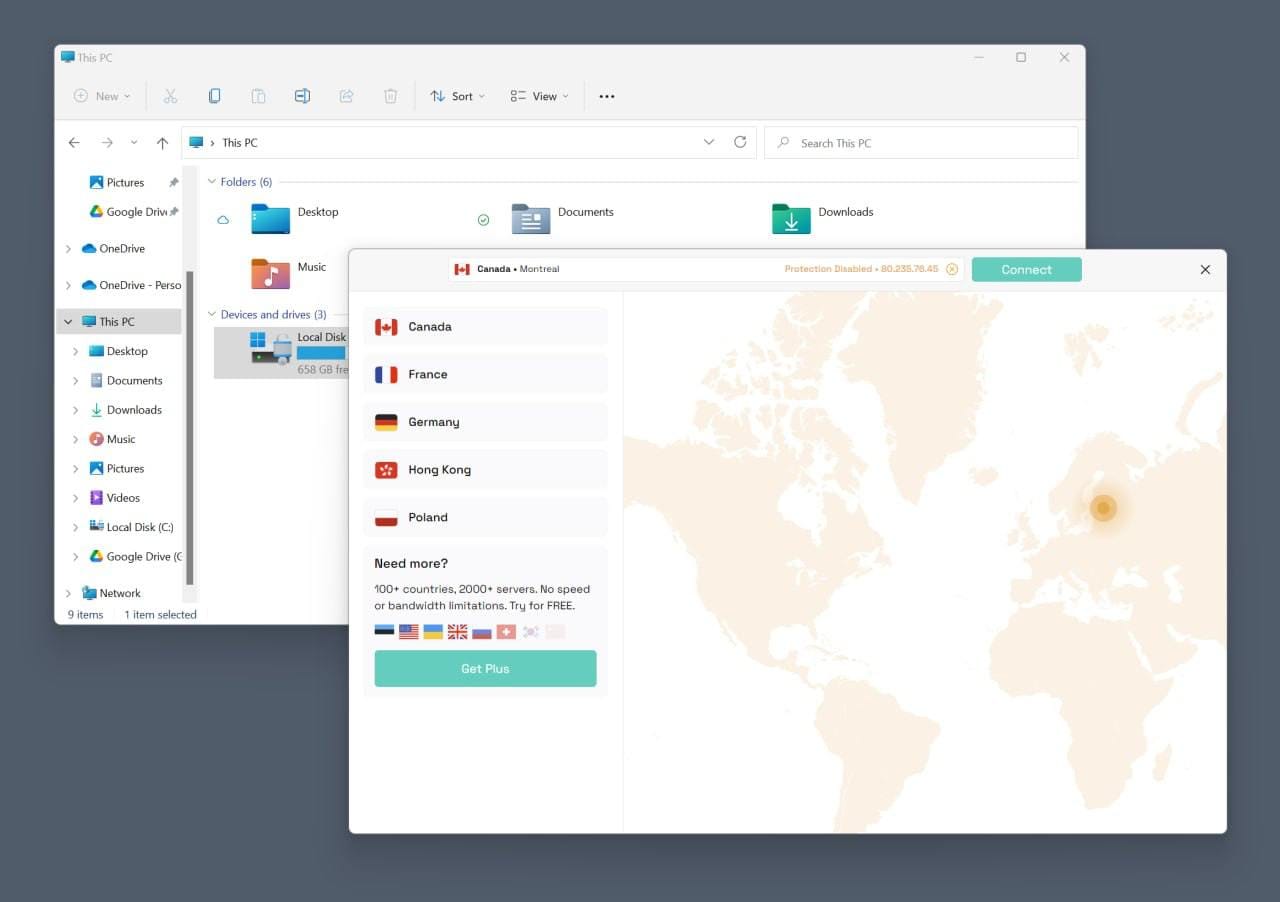
Task: Select OneDrive - Personal in the sidebar
Action: pos(131,285)
